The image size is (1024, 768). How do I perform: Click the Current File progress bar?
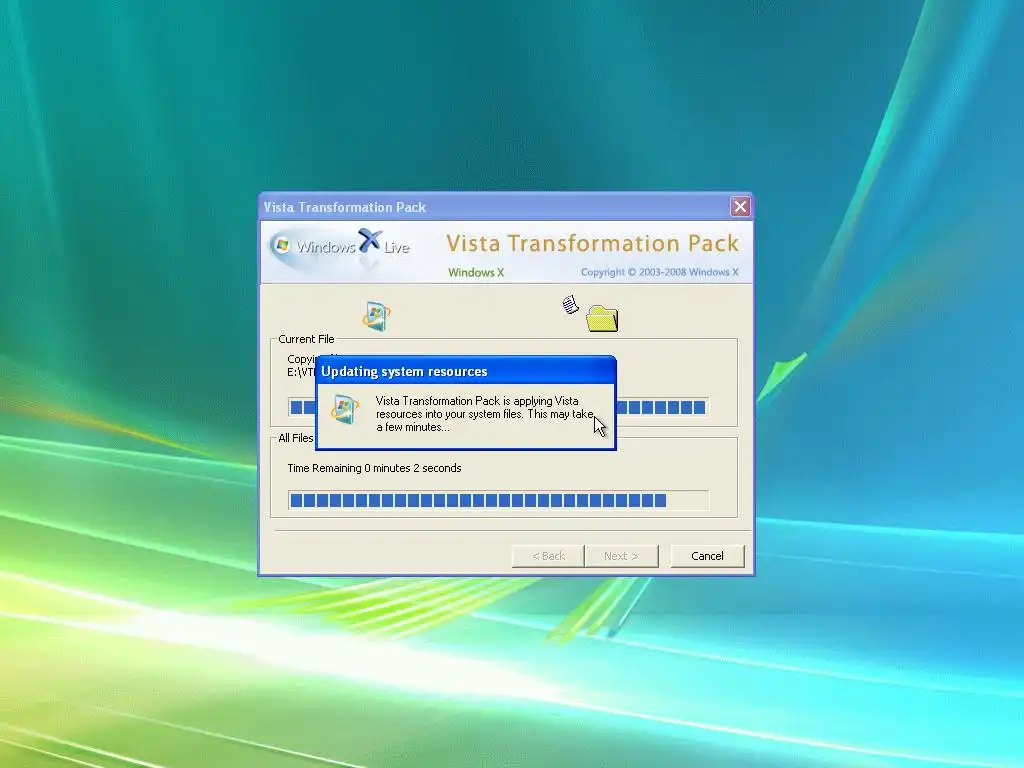pos(498,407)
